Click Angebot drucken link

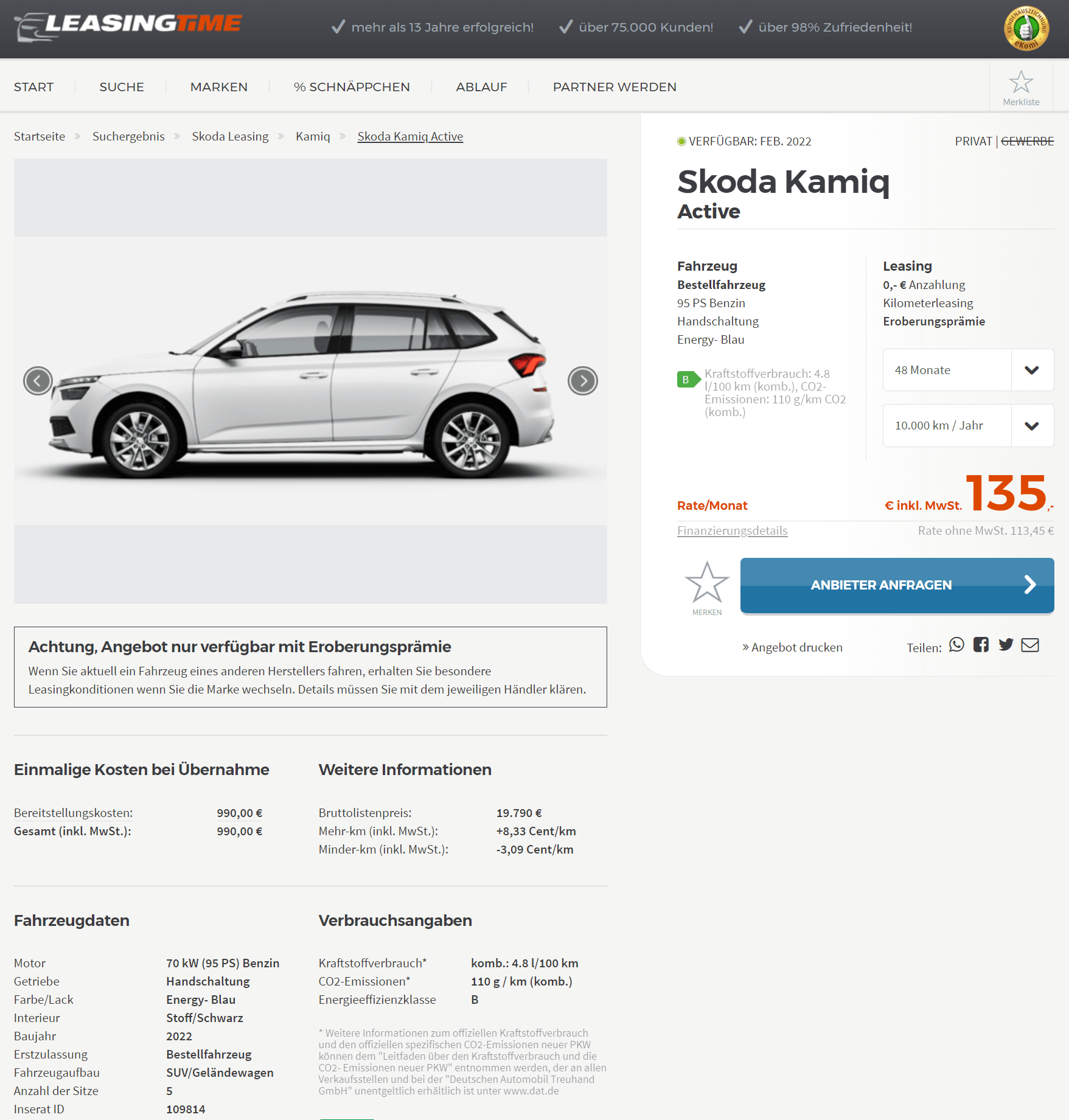[792, 647]
